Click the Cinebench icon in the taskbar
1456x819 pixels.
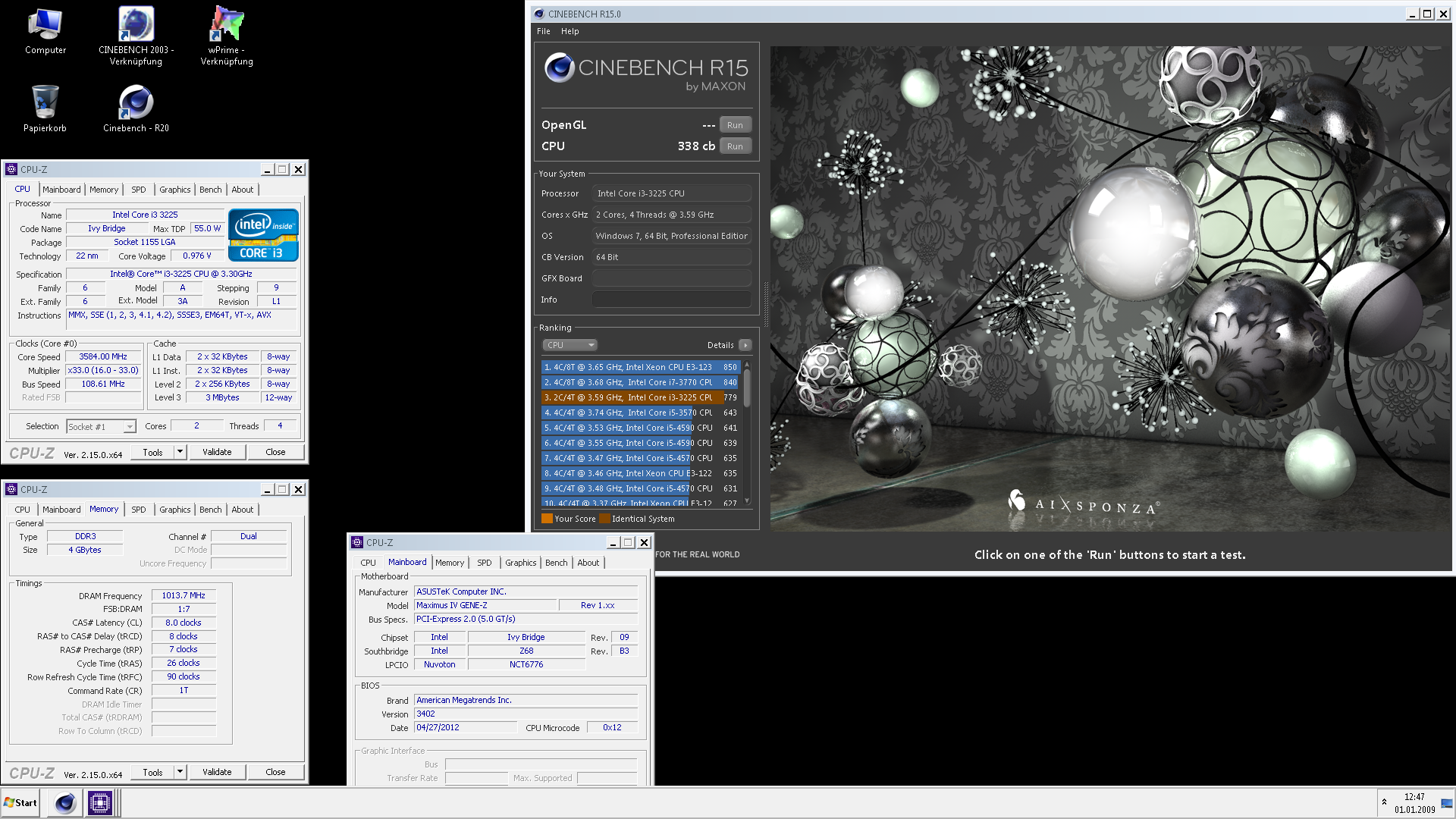(65, 803)
